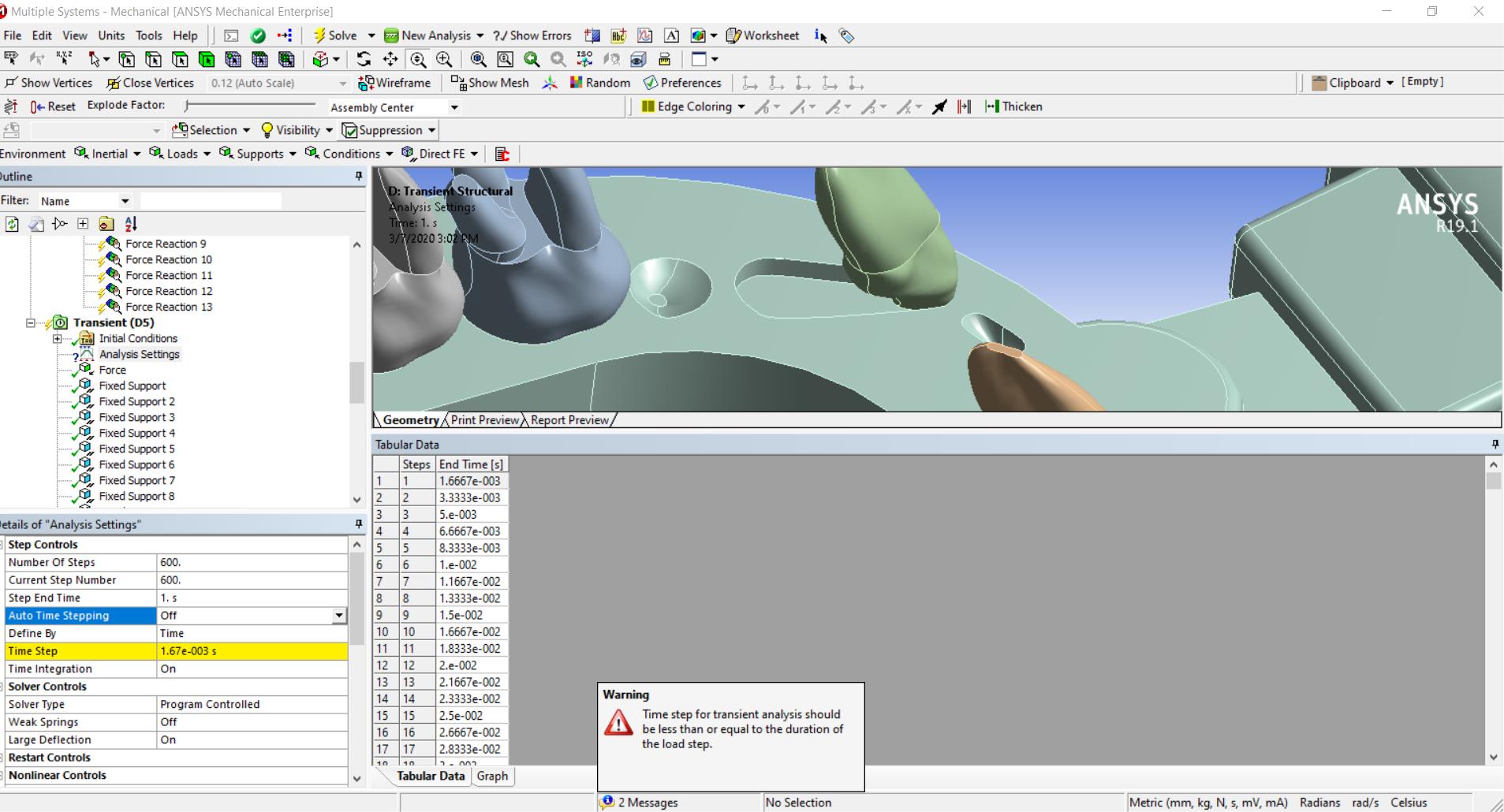Expand the Initial Conditions tree node
The width and height of the screenshot is (1504, 812).
pyautogui.click(x=57, y=339)
